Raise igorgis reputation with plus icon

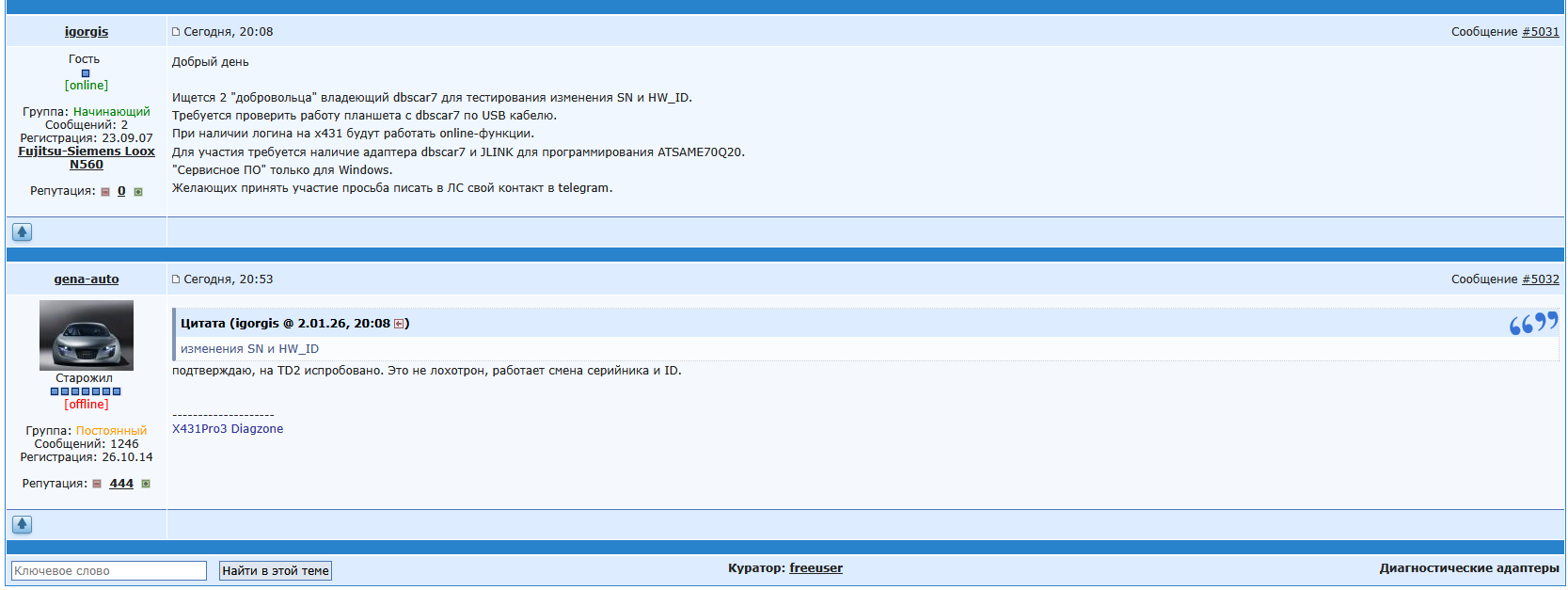[138, 192]
